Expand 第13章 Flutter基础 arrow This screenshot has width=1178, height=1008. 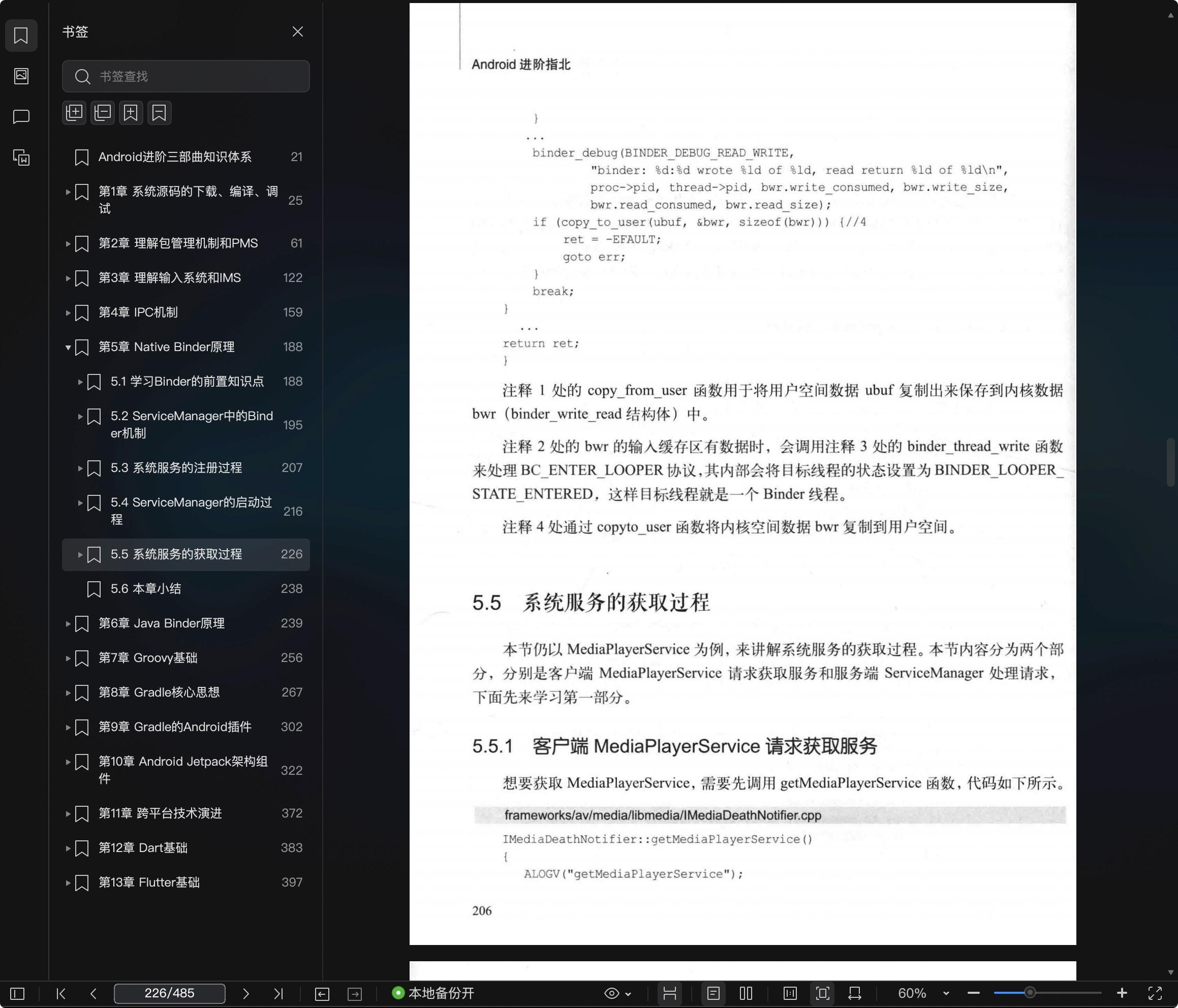coord(68,884)
